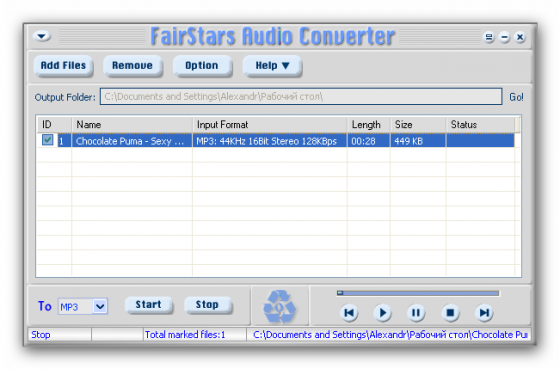Click the Stop conversion button
This screenshot has height=369, width=560.
click(x=207, y=305)
